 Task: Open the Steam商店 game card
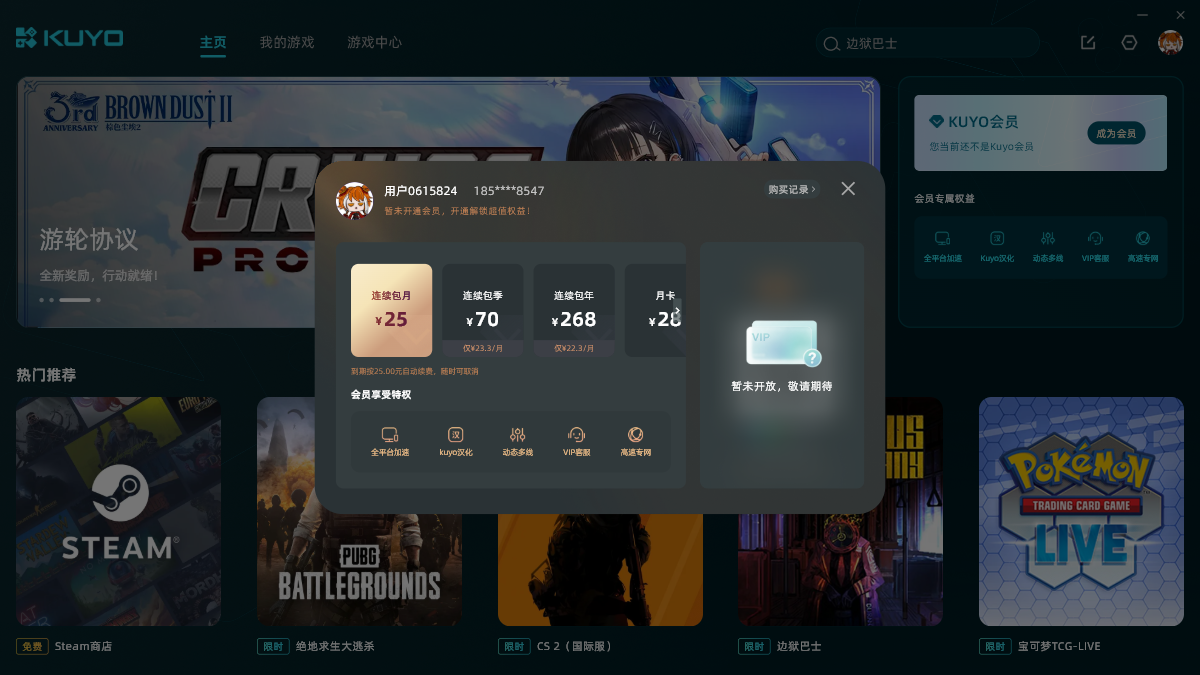click(118, 512)
